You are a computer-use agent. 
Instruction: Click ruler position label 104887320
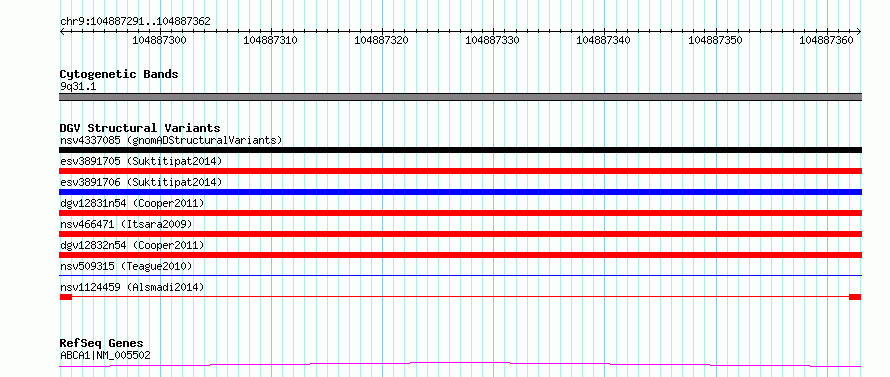coord(381,41)
